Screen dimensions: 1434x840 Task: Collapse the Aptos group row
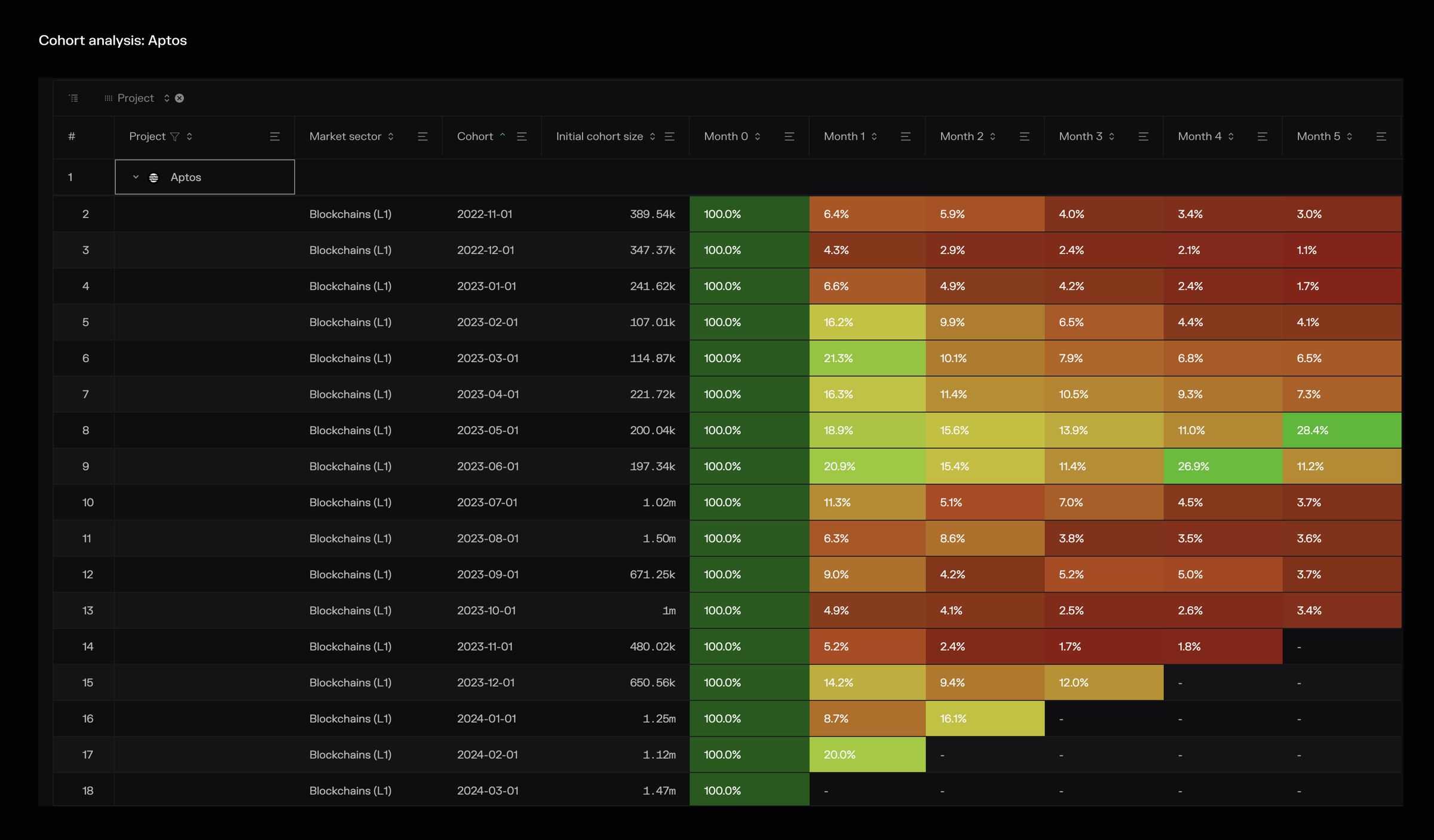coord(136,177)
